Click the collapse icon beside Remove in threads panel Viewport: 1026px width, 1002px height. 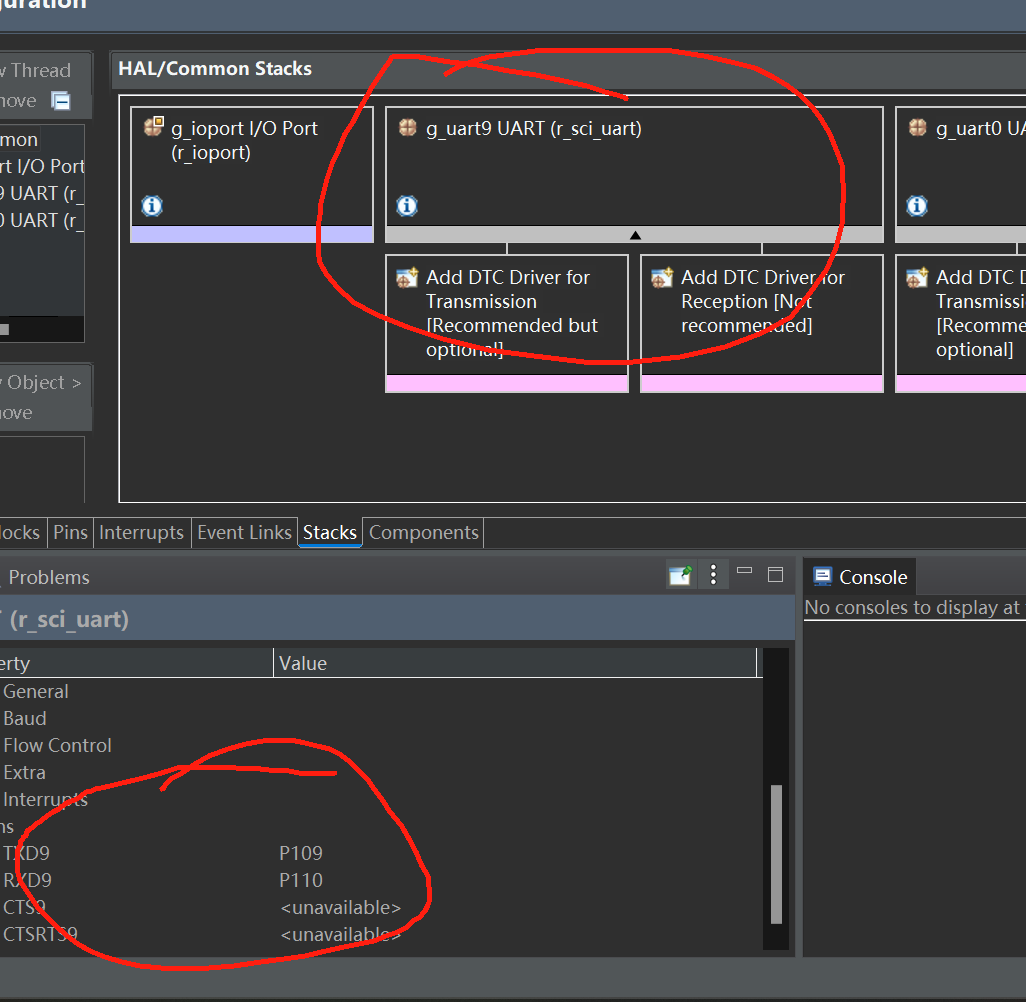tap(61, 101)
